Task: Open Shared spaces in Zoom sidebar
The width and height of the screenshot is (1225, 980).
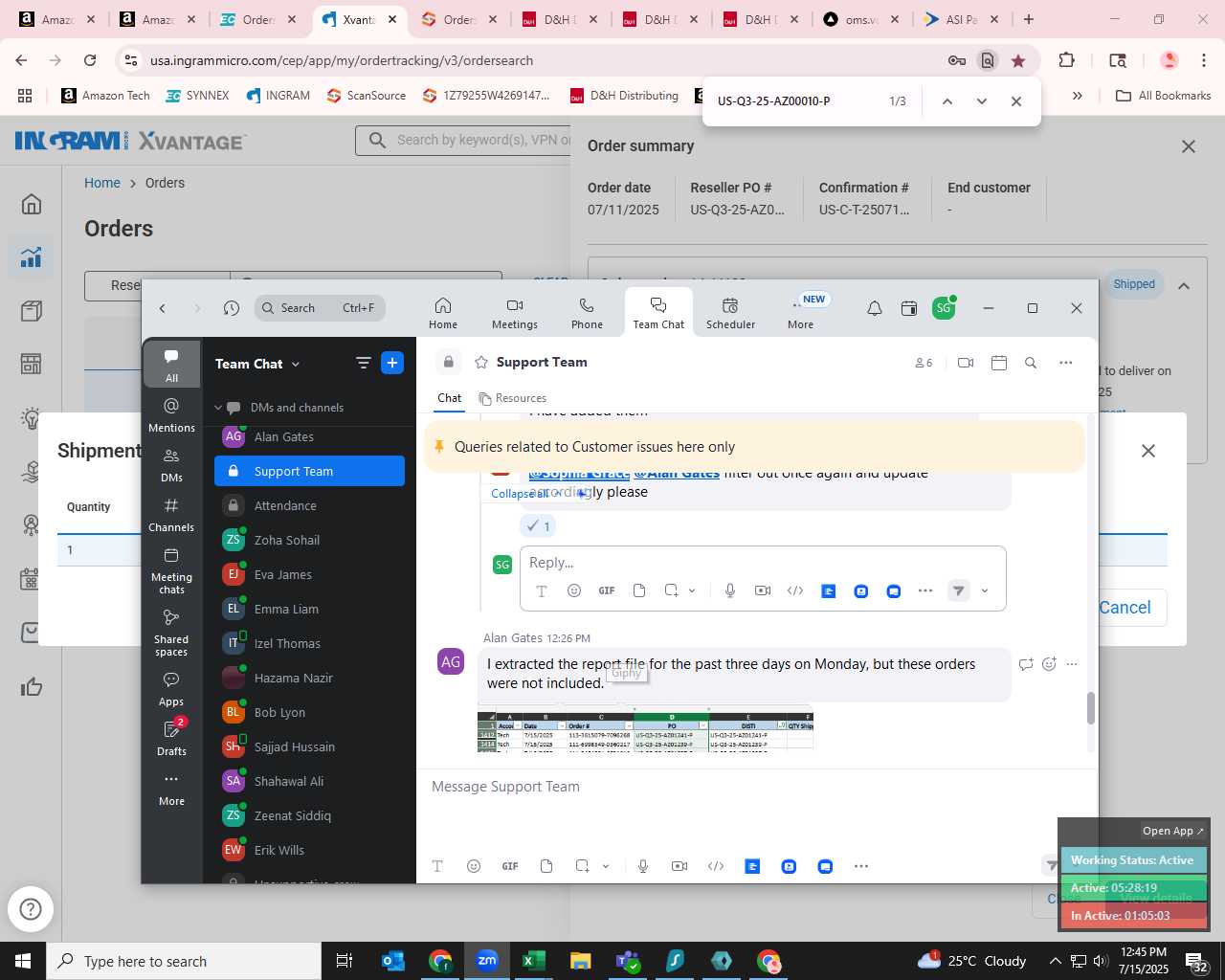Action: click(171, 633)
